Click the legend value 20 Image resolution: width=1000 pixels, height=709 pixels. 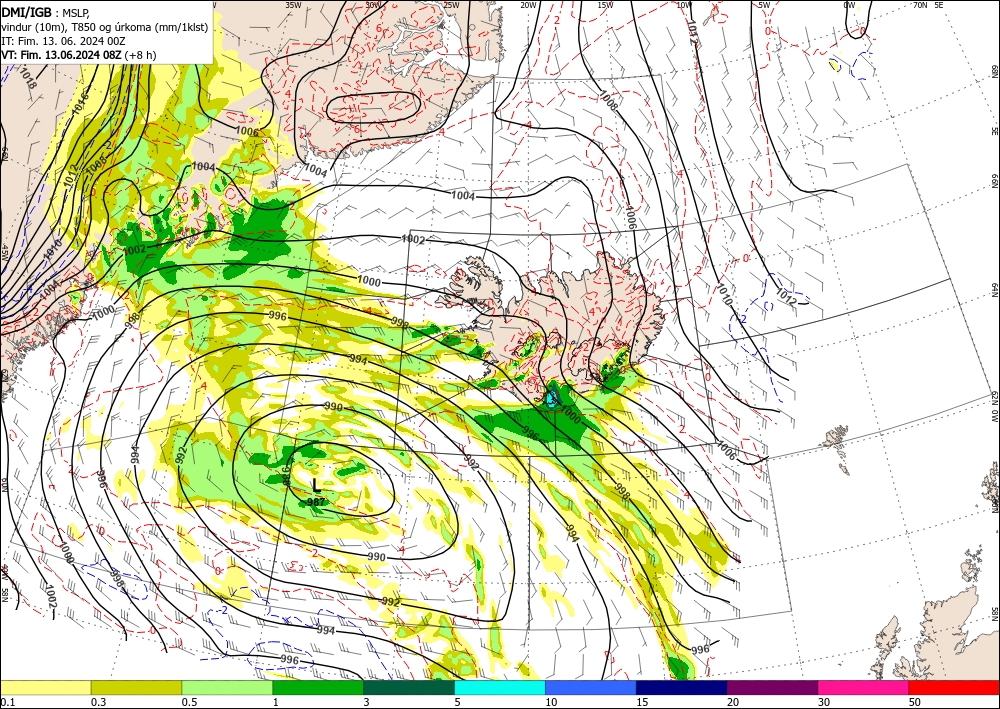tap(733, 702)
